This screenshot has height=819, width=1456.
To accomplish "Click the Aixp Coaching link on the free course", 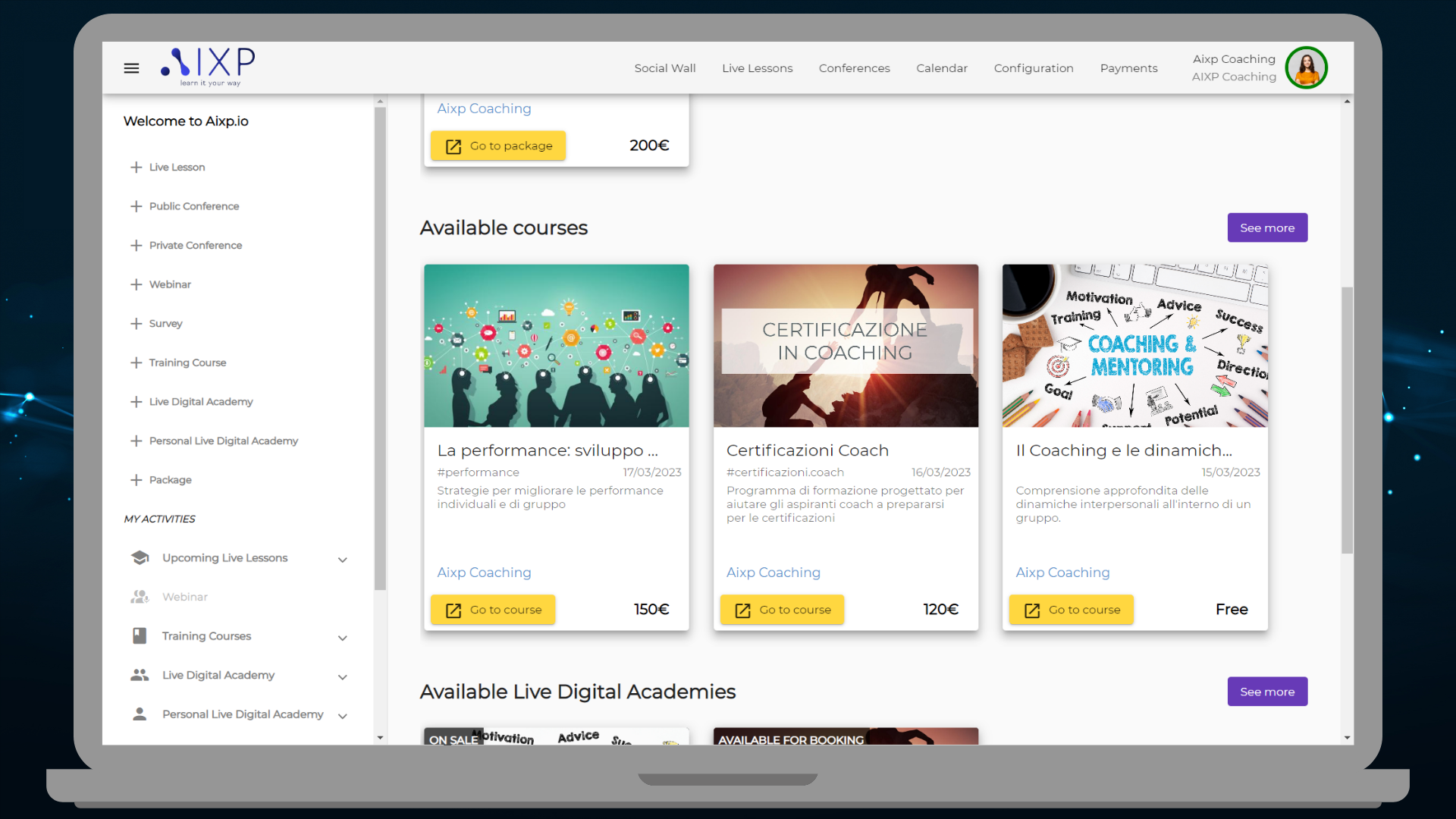I will (x=1062, y=573).
